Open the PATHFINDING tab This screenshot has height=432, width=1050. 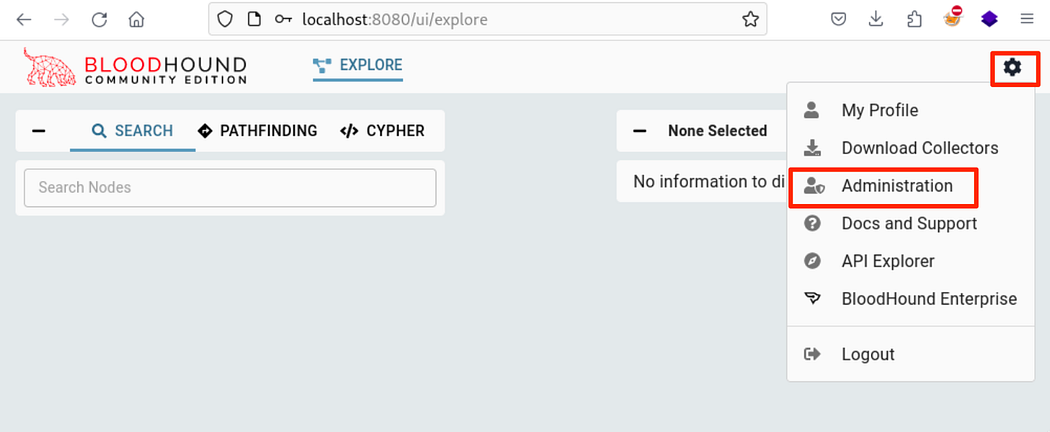(x=258, y=131)
